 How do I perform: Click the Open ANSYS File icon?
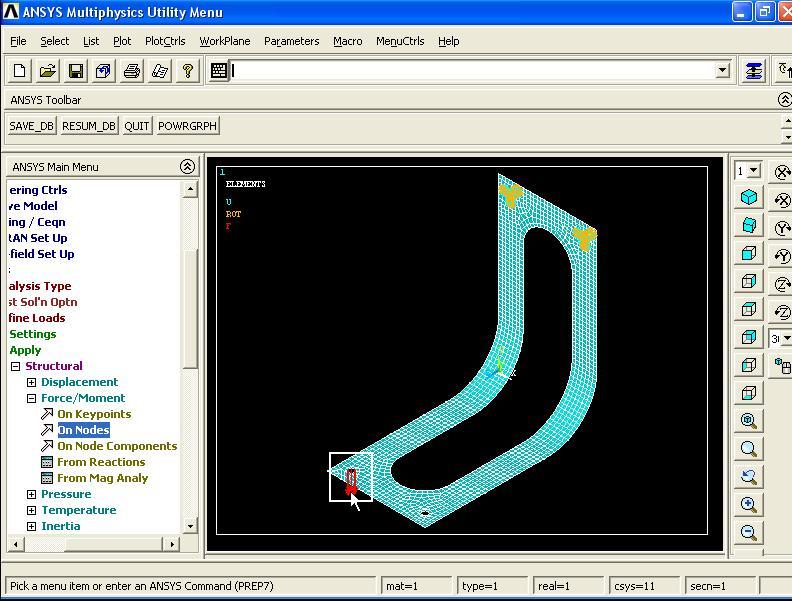[x=48, y=71]
